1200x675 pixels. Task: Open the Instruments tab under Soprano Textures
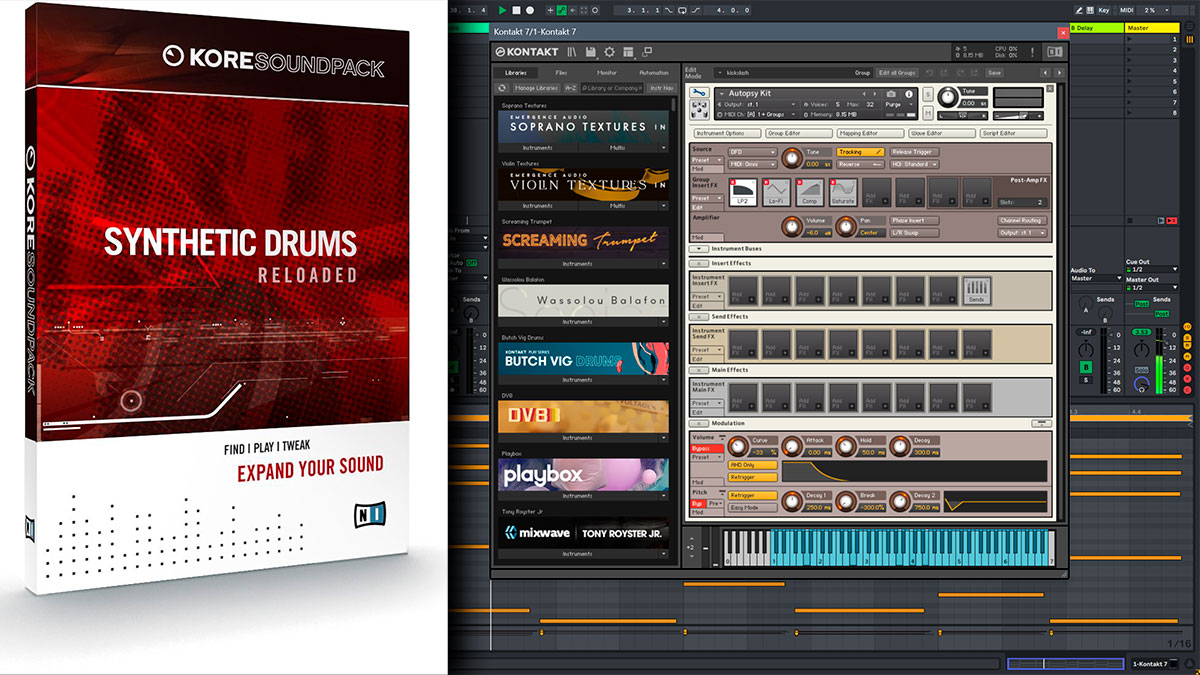pos(539,147)
